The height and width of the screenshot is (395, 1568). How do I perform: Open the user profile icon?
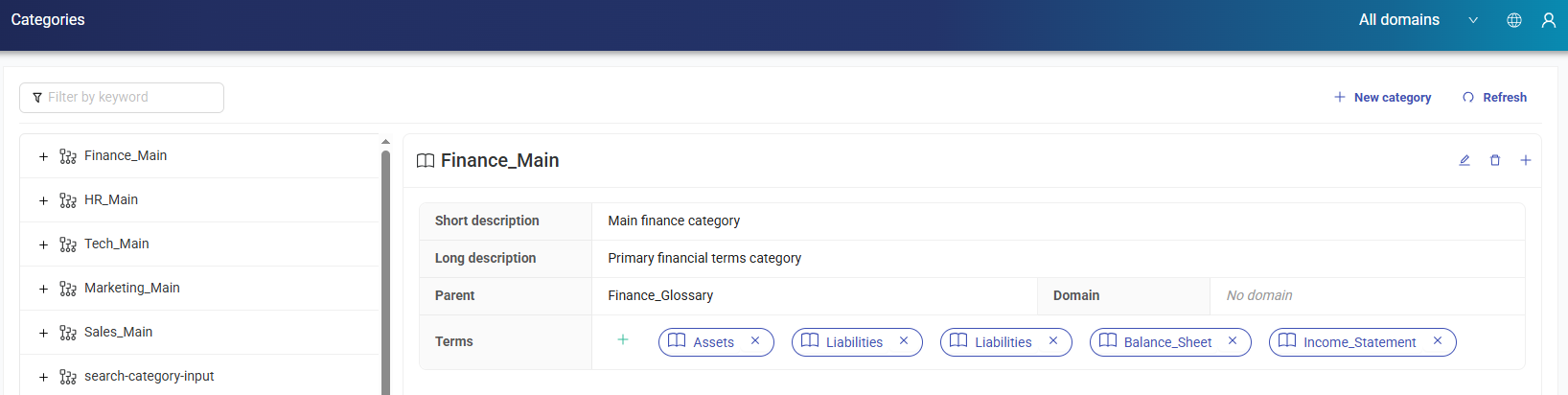pos(1549,20)
